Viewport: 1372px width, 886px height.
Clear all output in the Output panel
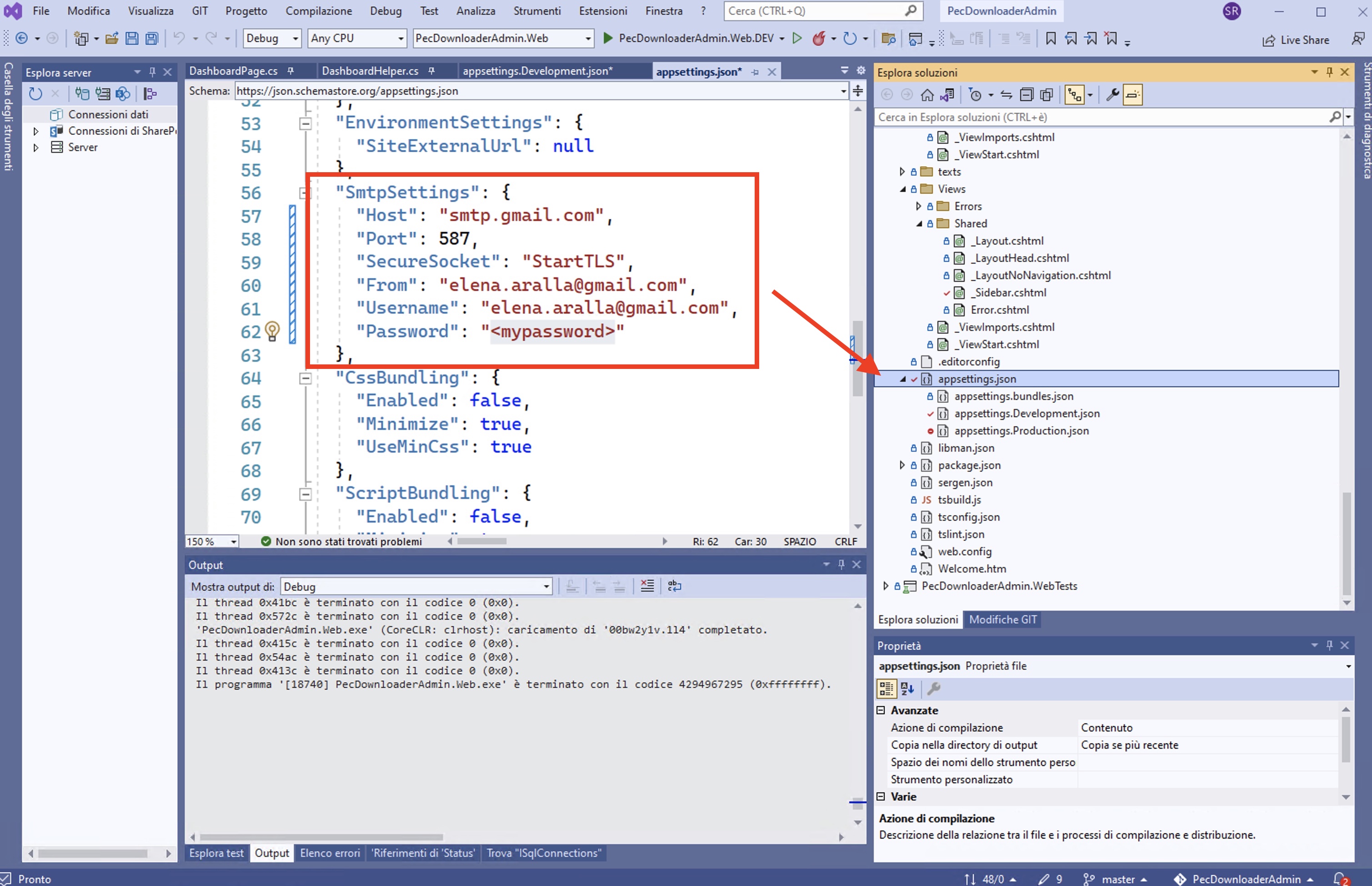[x=647, y=586]
